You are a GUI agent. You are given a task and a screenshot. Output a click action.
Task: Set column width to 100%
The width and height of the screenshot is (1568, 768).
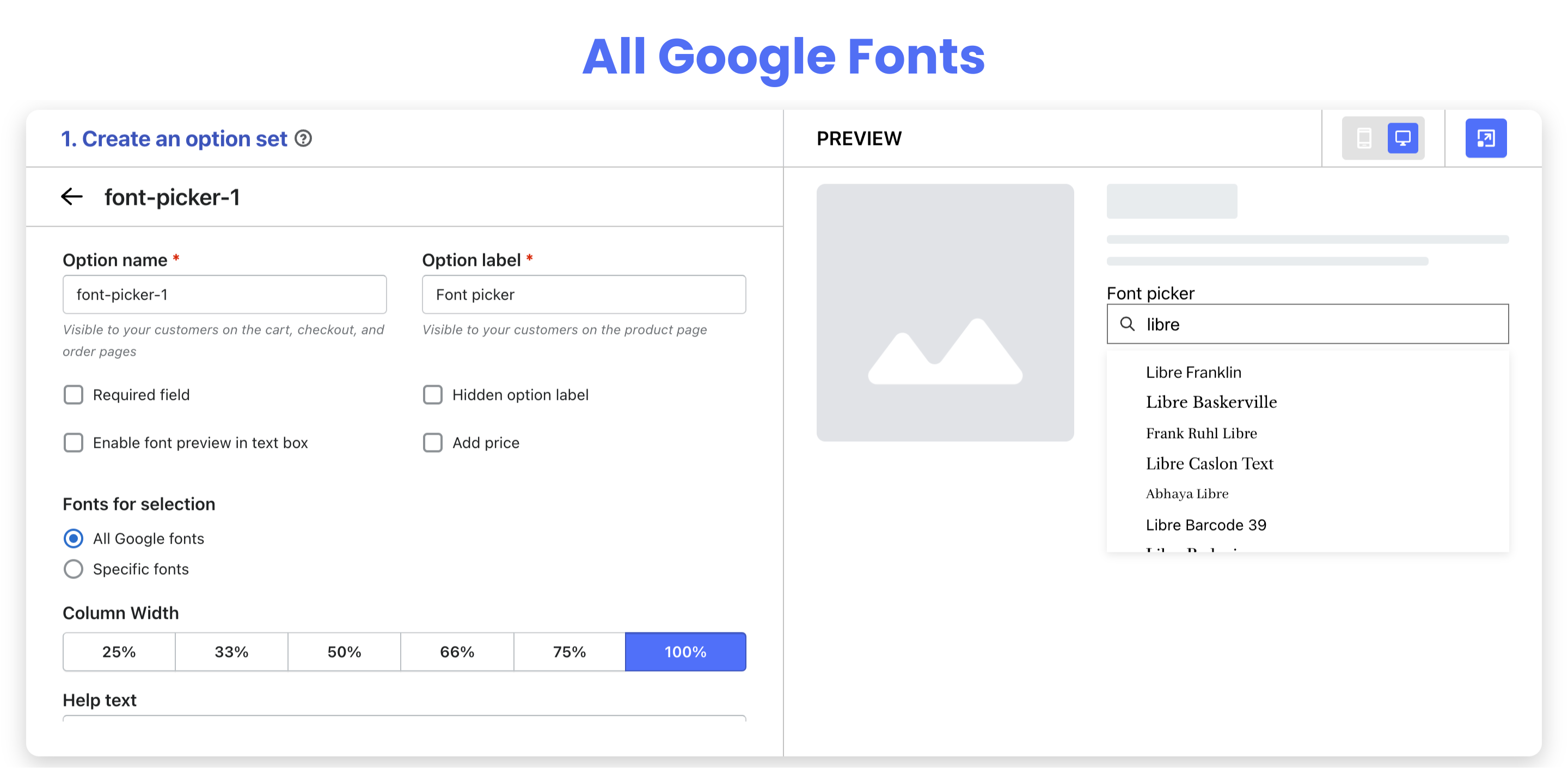[x=685, y=651]
